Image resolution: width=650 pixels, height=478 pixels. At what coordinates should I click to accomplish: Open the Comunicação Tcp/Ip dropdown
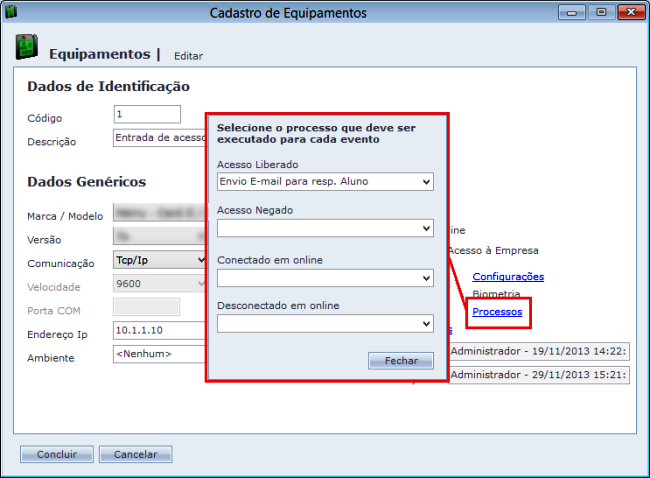click(160, 260)
